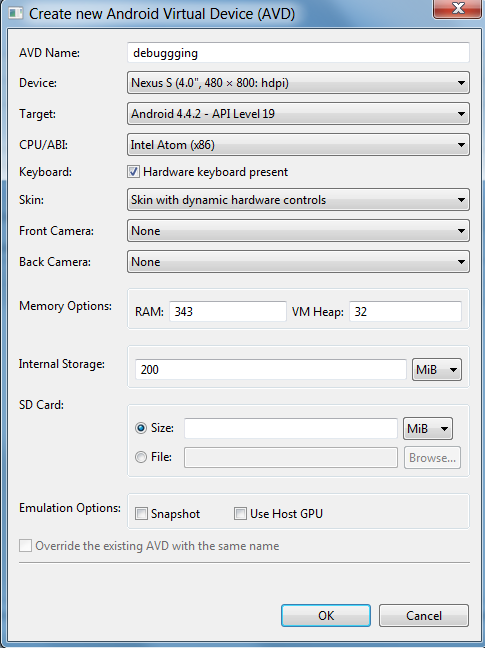Select the SD Card File radio button
The image size is (485, 648).
pos(141,457)
